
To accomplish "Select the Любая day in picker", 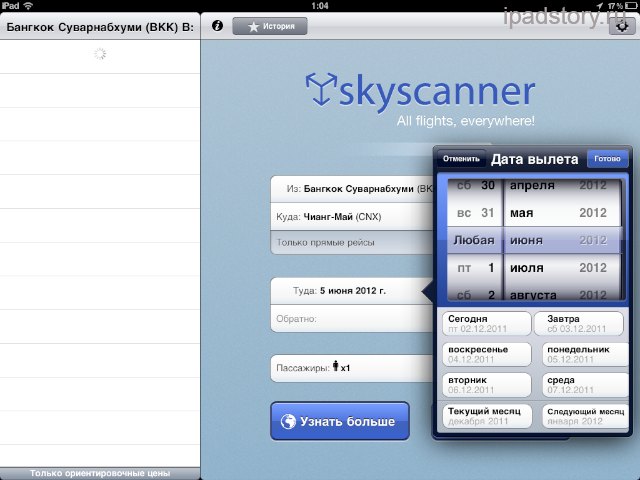I will point(474,240).
